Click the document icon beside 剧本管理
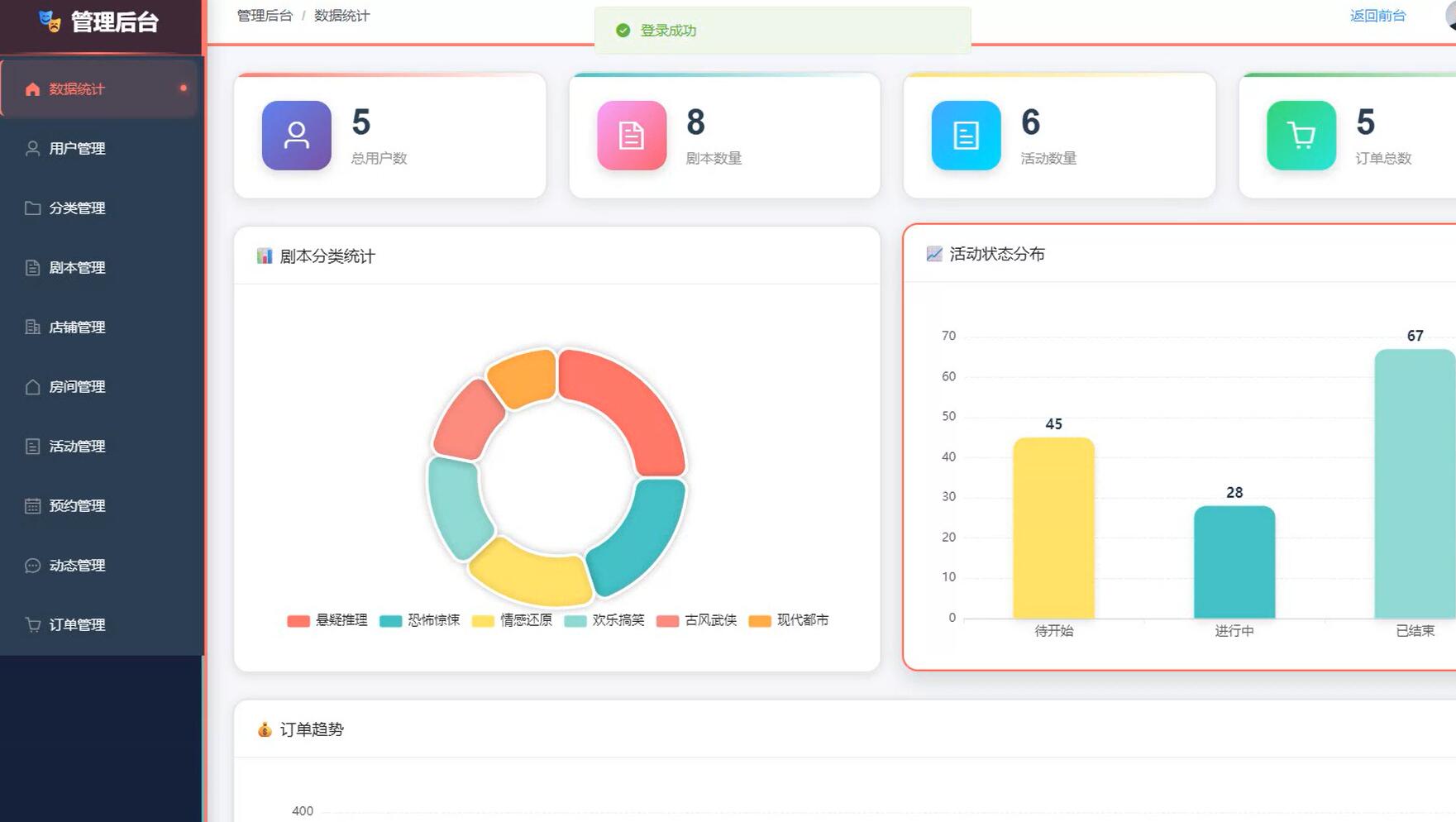Screen dimensions: 1456x822 coord(32,268)
